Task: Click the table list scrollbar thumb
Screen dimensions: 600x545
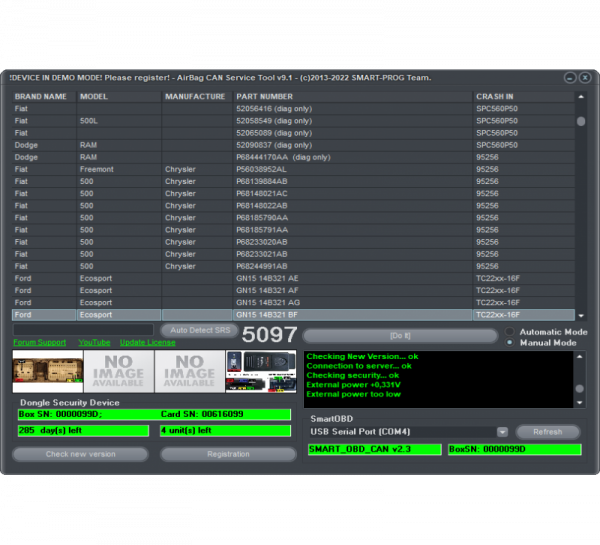Action: click(x=581, y=121)
